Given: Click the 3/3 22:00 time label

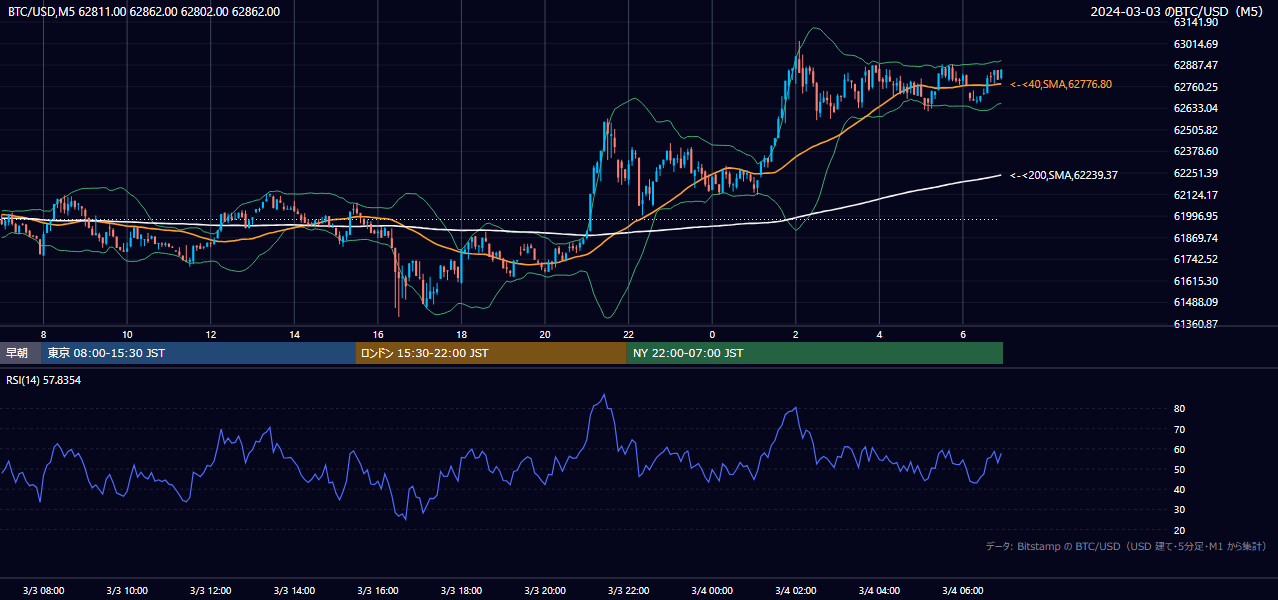Looking at the screenshot, I should [x=628, y=590].
